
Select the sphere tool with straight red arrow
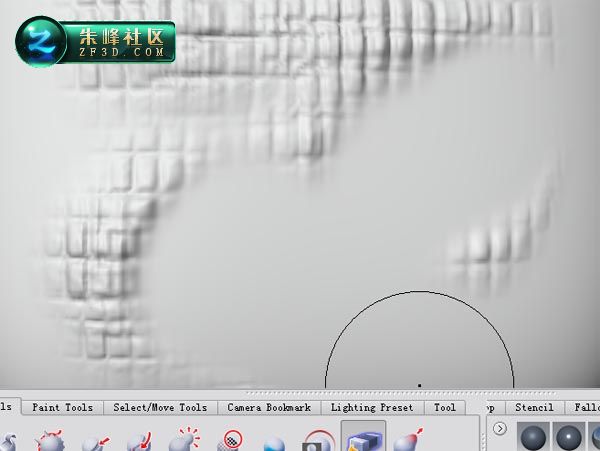(x=96, y=442)
